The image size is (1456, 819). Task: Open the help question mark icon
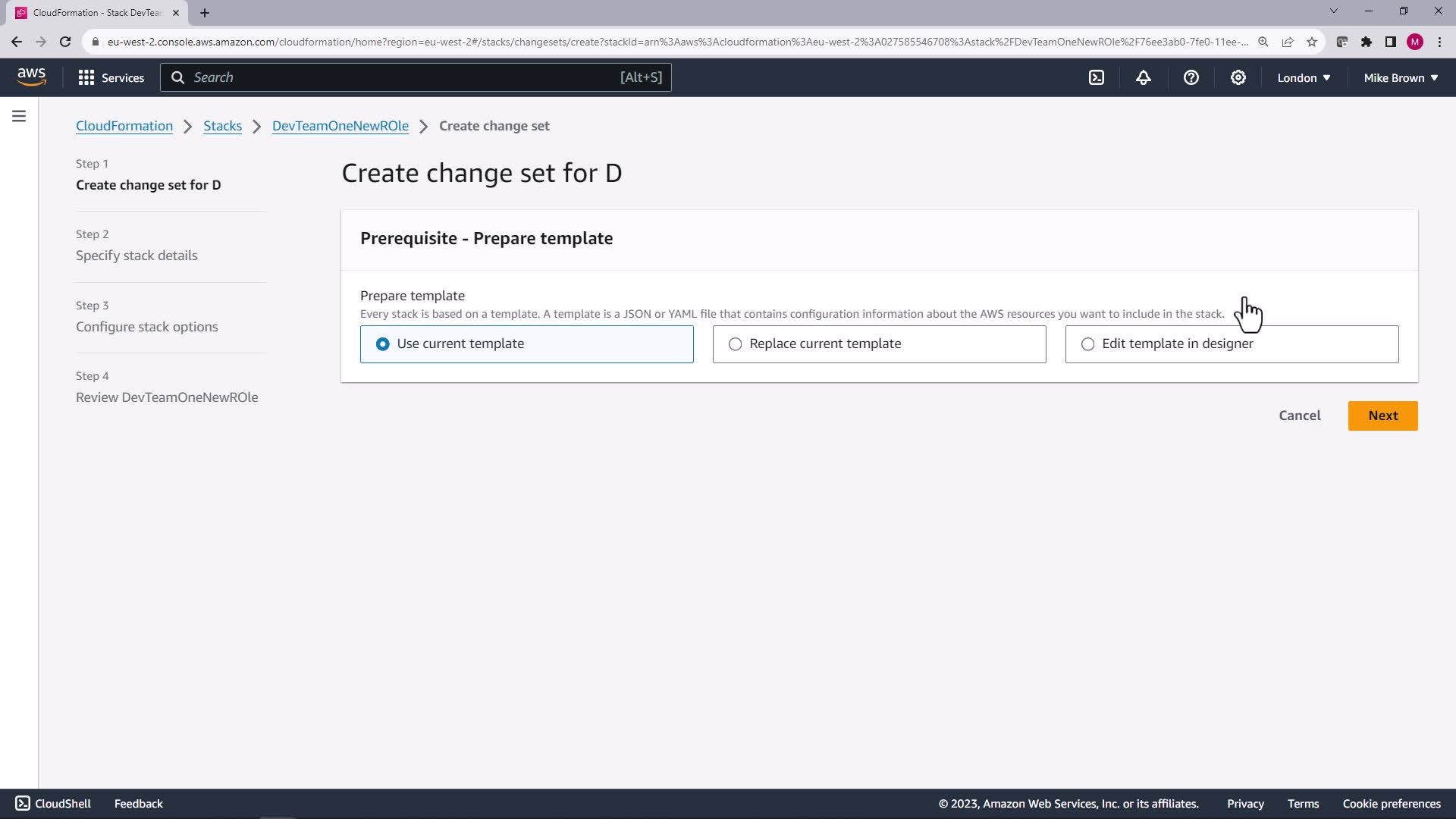click(1191, 77)
